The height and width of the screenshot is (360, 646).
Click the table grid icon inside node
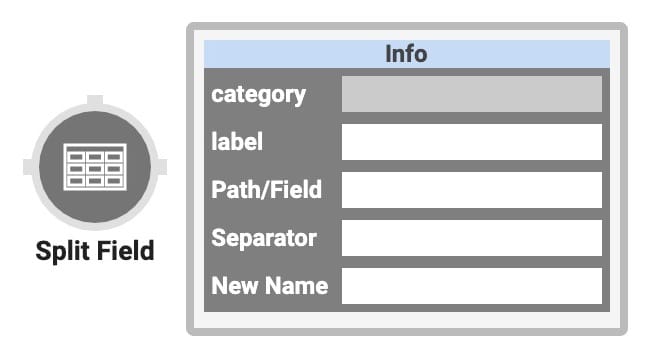(95, 167)
